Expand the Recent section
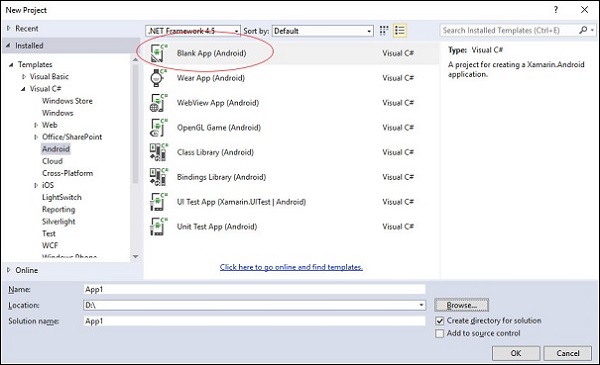Screen dimensions: 600x365 [x=8, y=28]
